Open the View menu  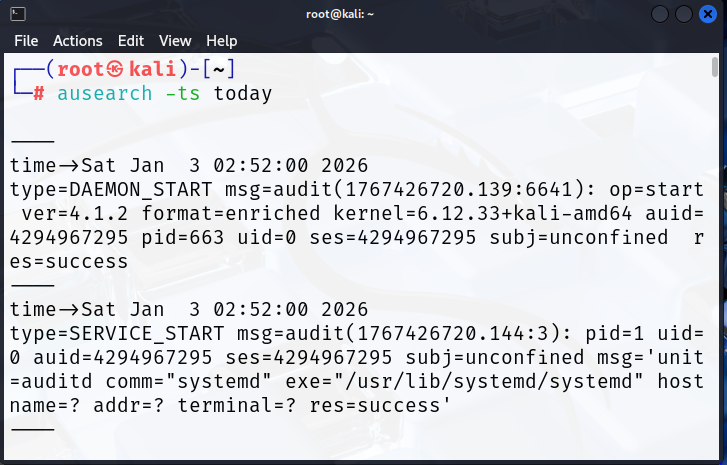click(175, 41)
